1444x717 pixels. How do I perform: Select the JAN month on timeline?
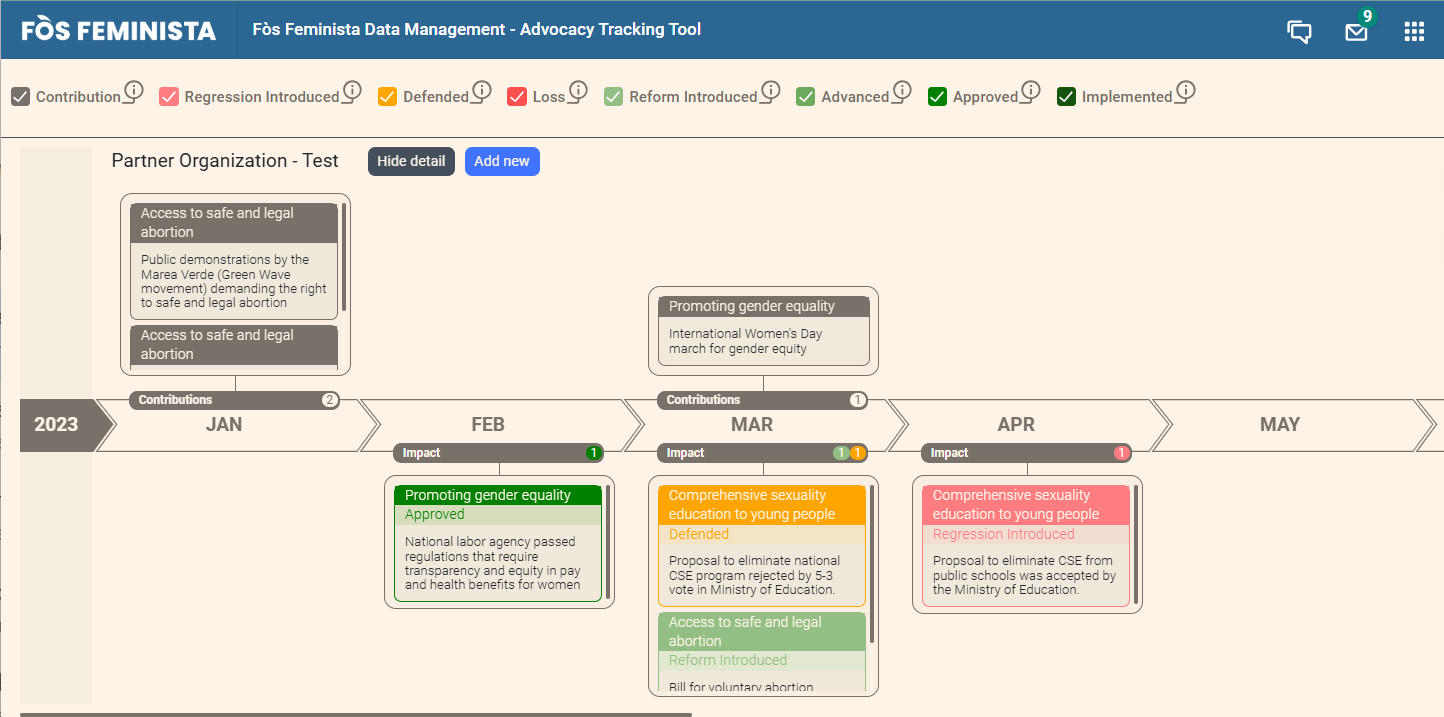click(224, 425)
